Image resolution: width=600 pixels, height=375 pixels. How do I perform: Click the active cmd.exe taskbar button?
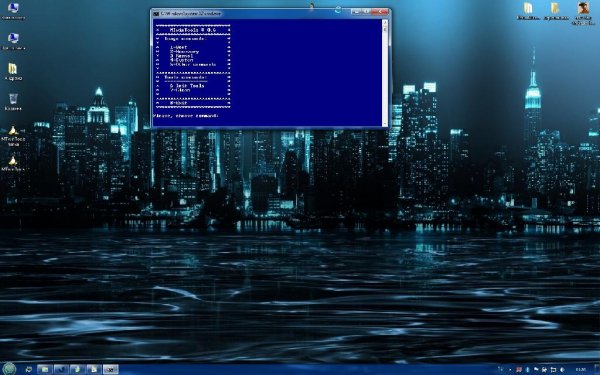click(x=110, y=369)
